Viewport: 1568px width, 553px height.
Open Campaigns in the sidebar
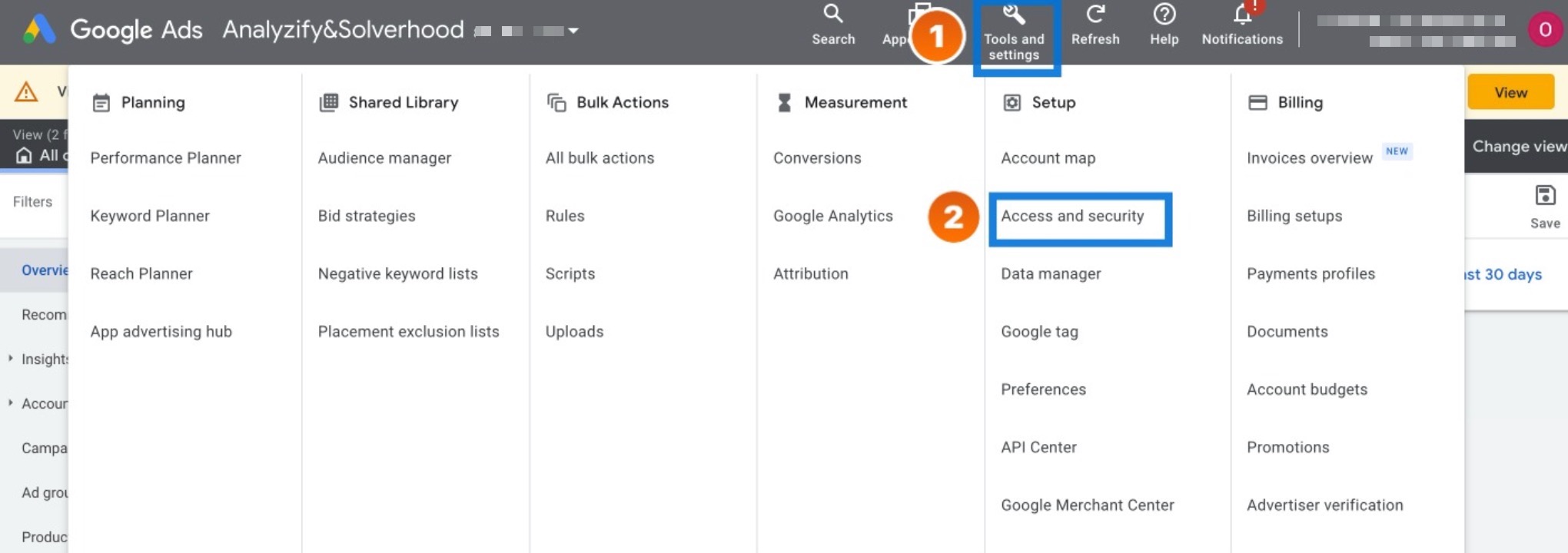[x=44, y=448]
